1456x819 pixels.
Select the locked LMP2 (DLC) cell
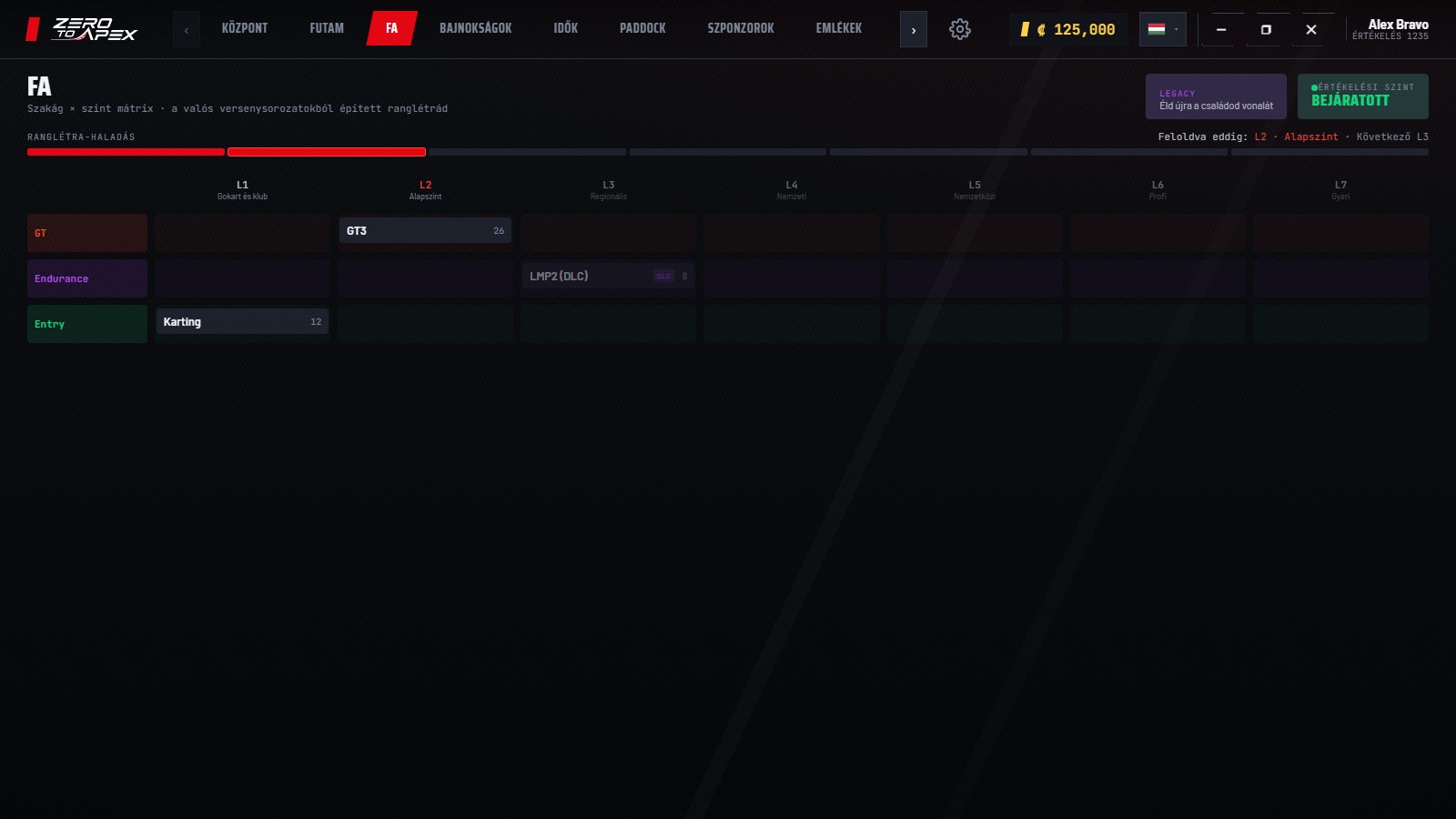[608, 277]
